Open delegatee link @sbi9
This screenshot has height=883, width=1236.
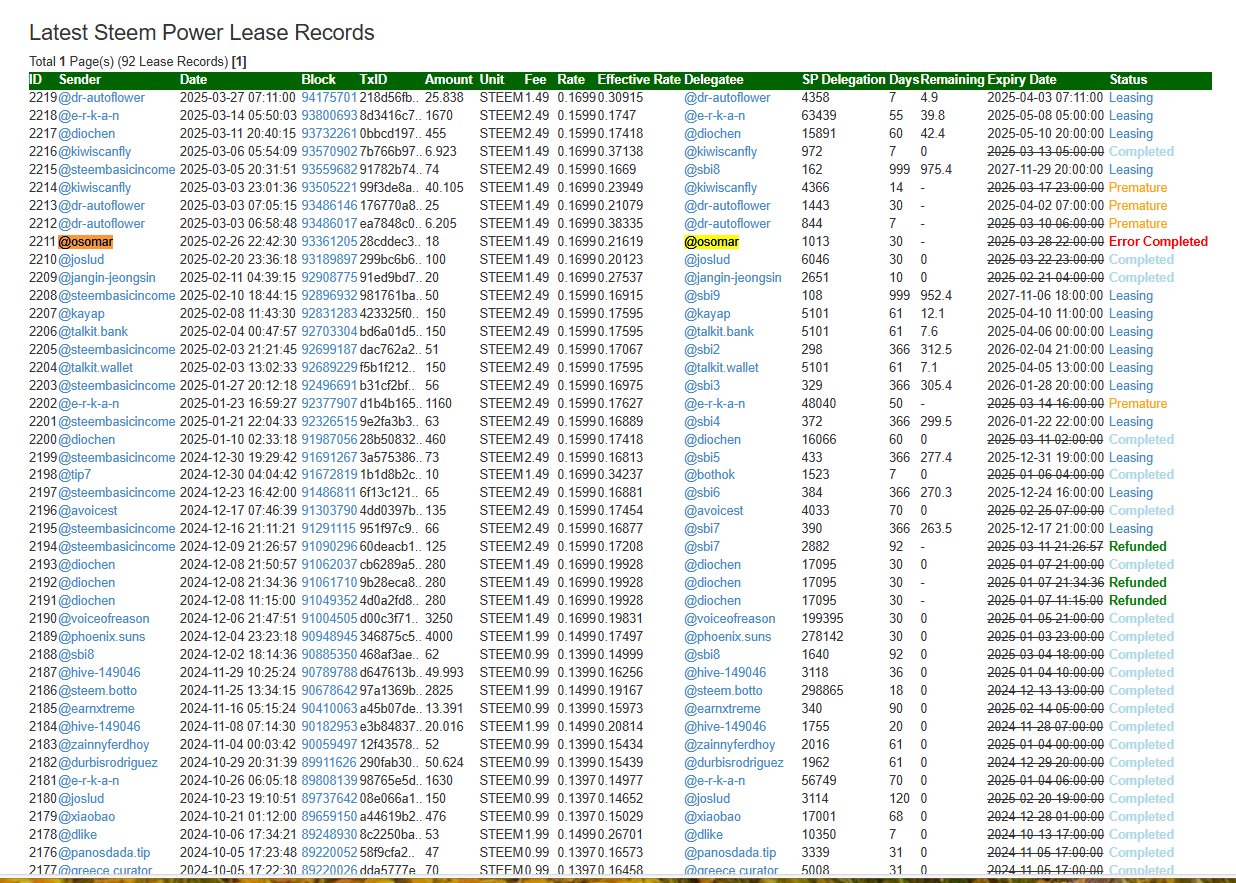point(702,296)
